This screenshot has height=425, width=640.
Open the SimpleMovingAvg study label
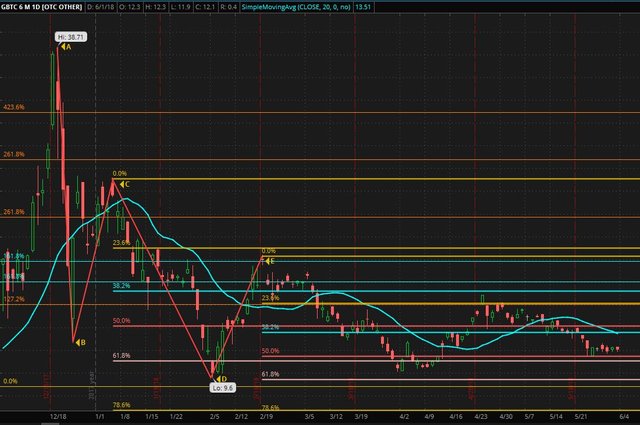[x=296, y=7]
